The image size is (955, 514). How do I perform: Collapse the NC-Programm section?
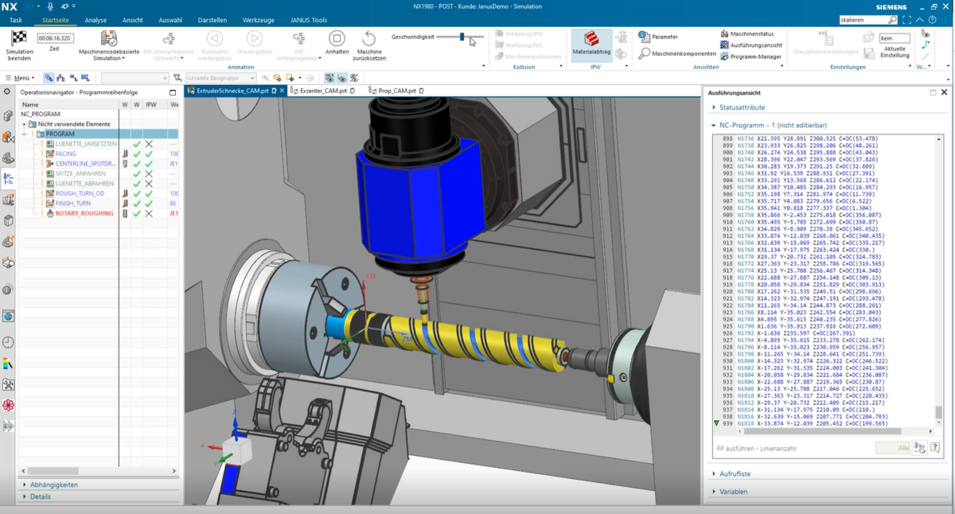point(769,125)
